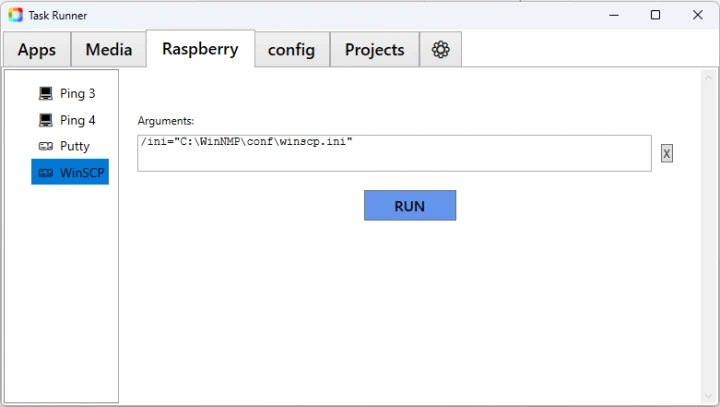Click the Ping 3 computer icon
The image size is (720, 407).
tap(45, 93)
